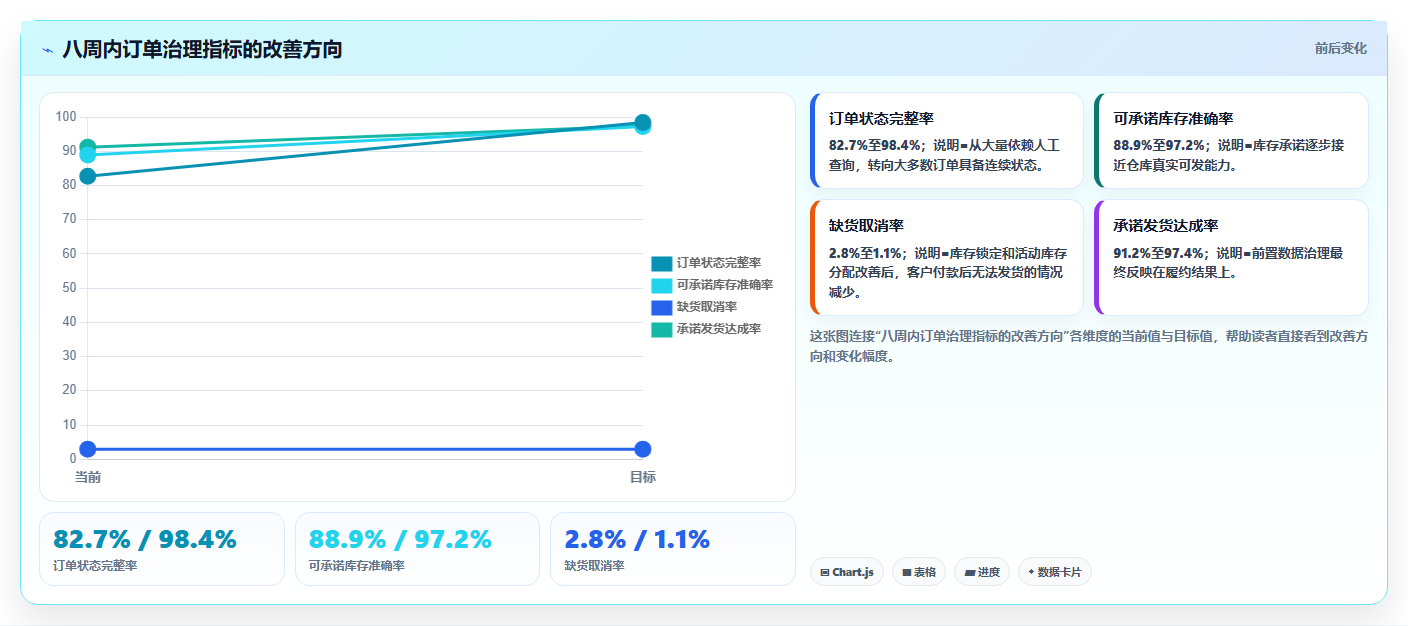
Task: Click the 2.8% / 1.1% stat value
Action: click(x=637, y=540)
